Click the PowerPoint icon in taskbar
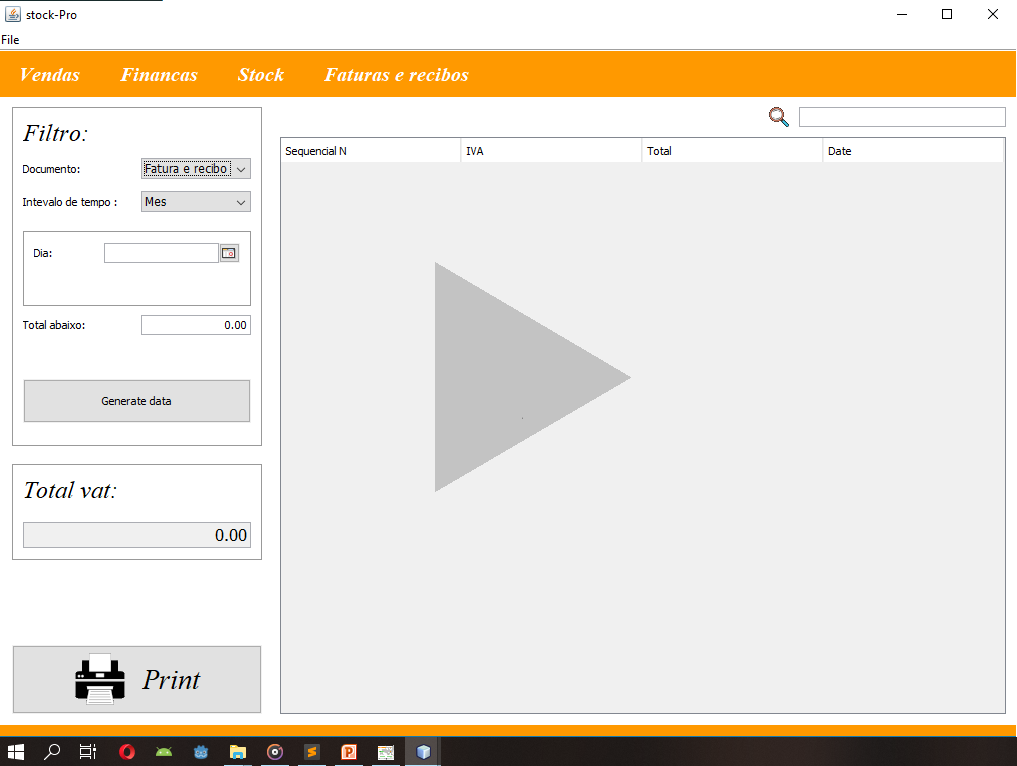The image size is (1017, 766). tap(349, 752)
